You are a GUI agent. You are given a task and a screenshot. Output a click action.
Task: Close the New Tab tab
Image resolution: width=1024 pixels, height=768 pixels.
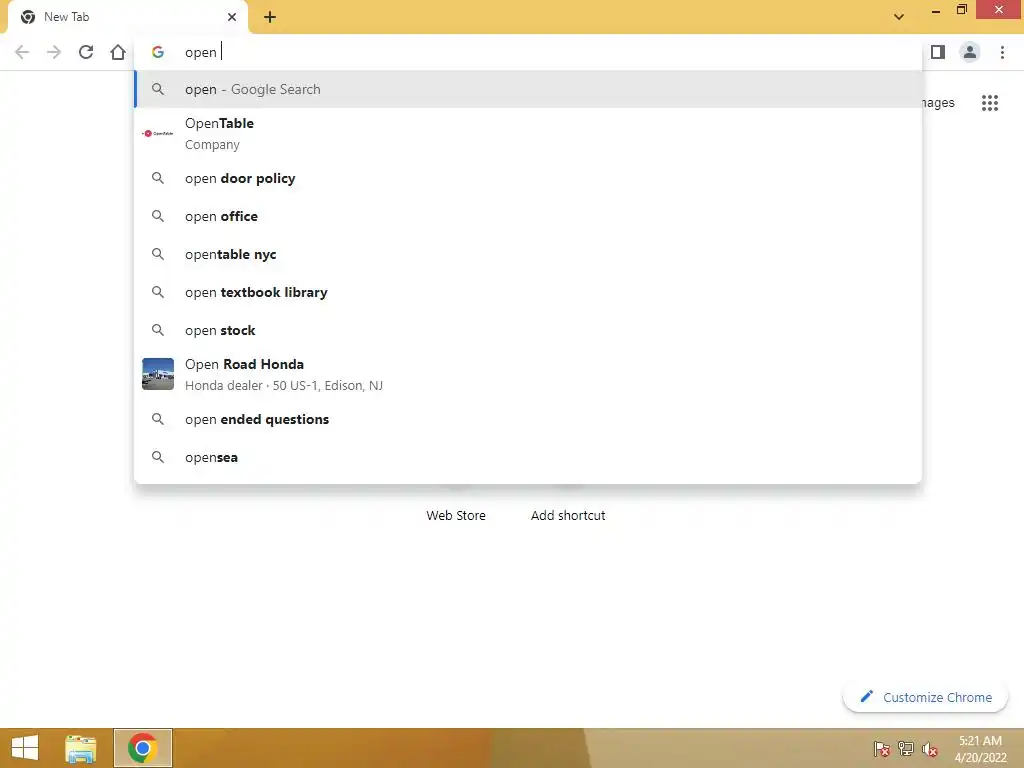(x=232, y=17)
